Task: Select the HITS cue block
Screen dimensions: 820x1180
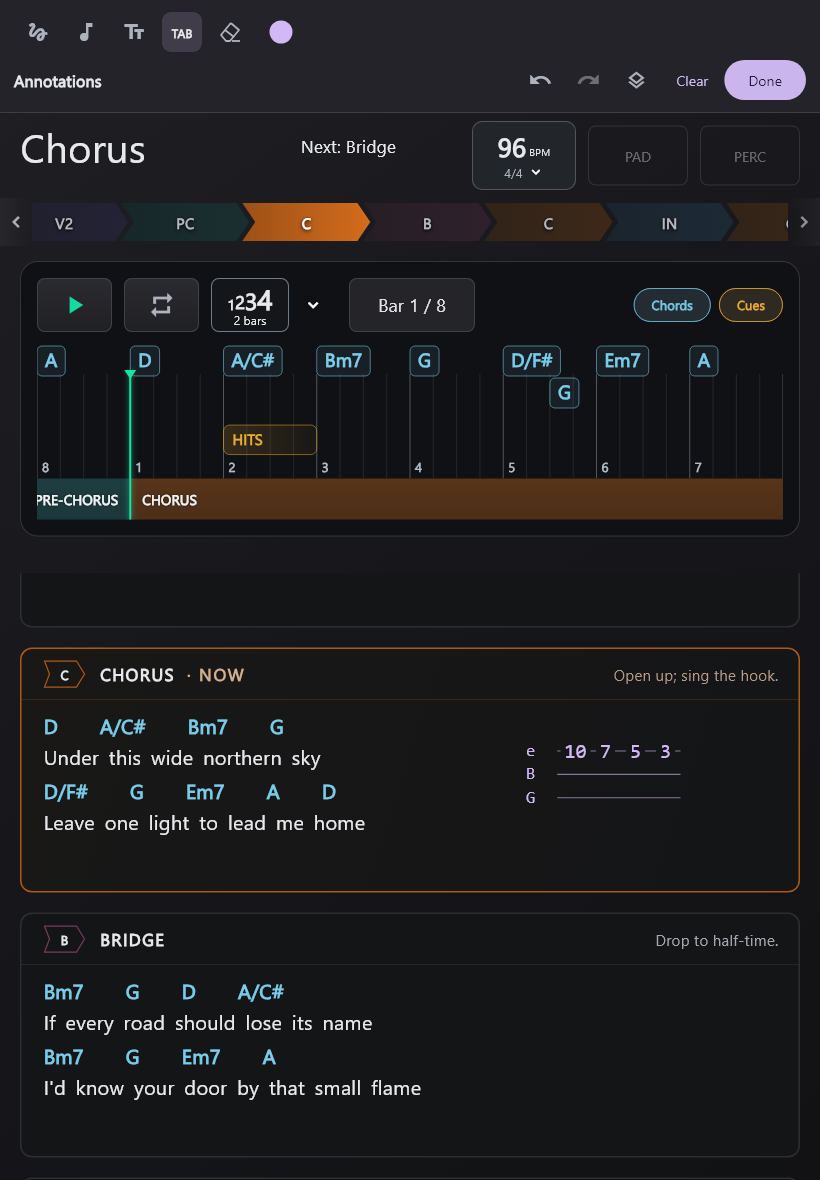Action: click(x=270, y=439)
